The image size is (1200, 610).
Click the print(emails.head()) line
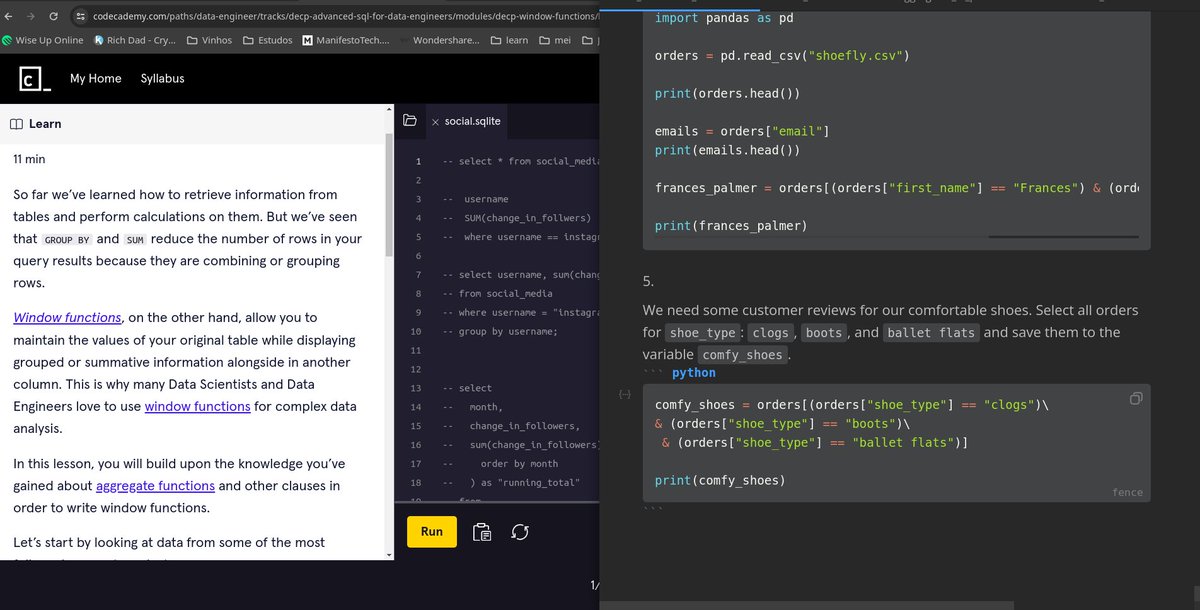pyautogui.click(x=727, y=150)
